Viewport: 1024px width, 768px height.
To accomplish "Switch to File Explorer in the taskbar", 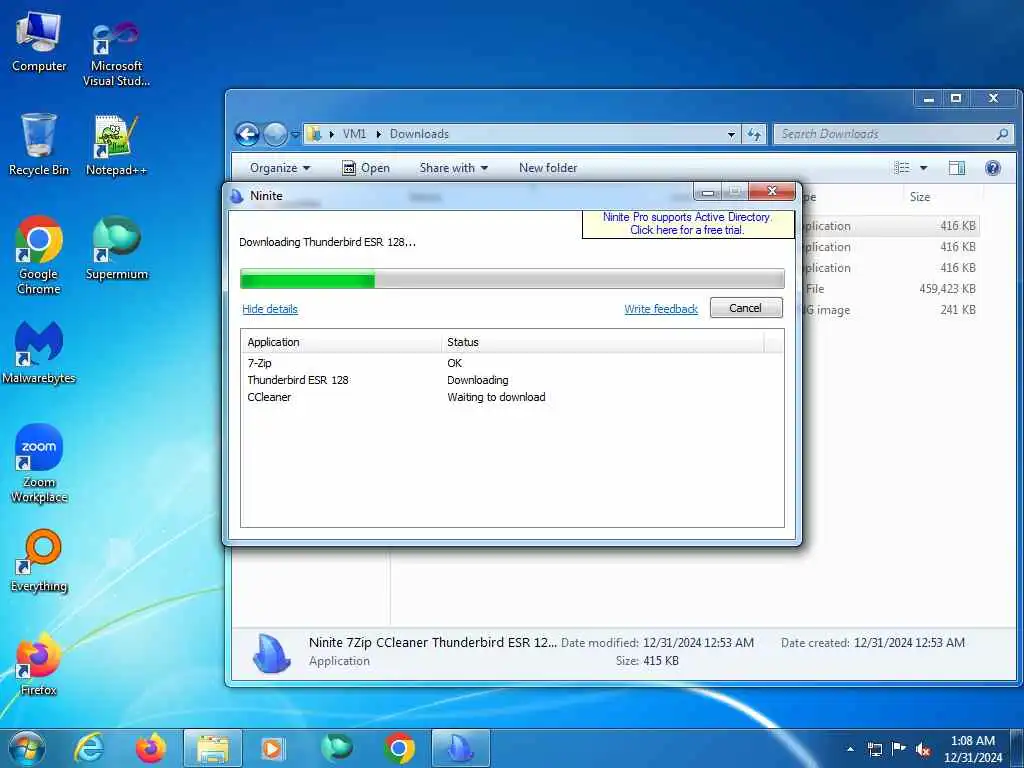I will (213, 748).
